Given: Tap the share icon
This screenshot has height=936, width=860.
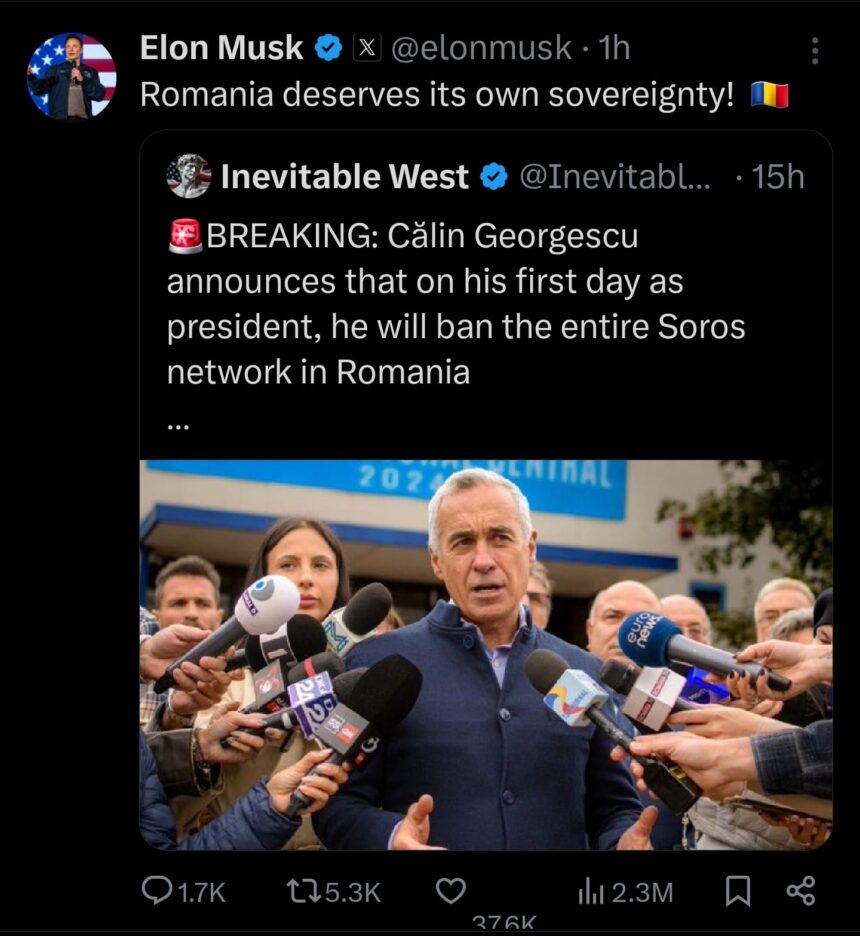Looking at the screenshot, I should (800, 890).
